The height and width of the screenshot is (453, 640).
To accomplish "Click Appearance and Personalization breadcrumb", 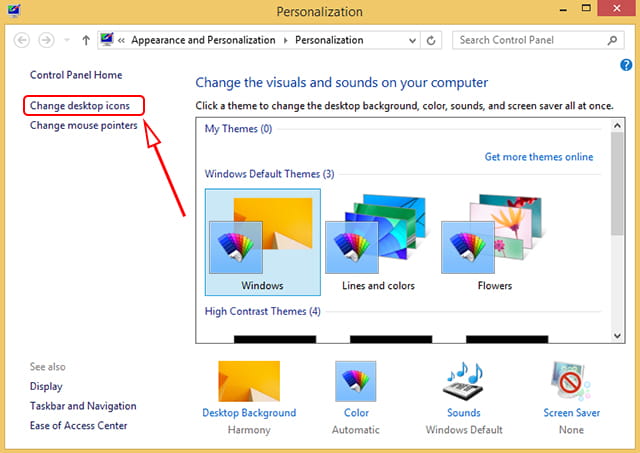I will coord(203,40).
